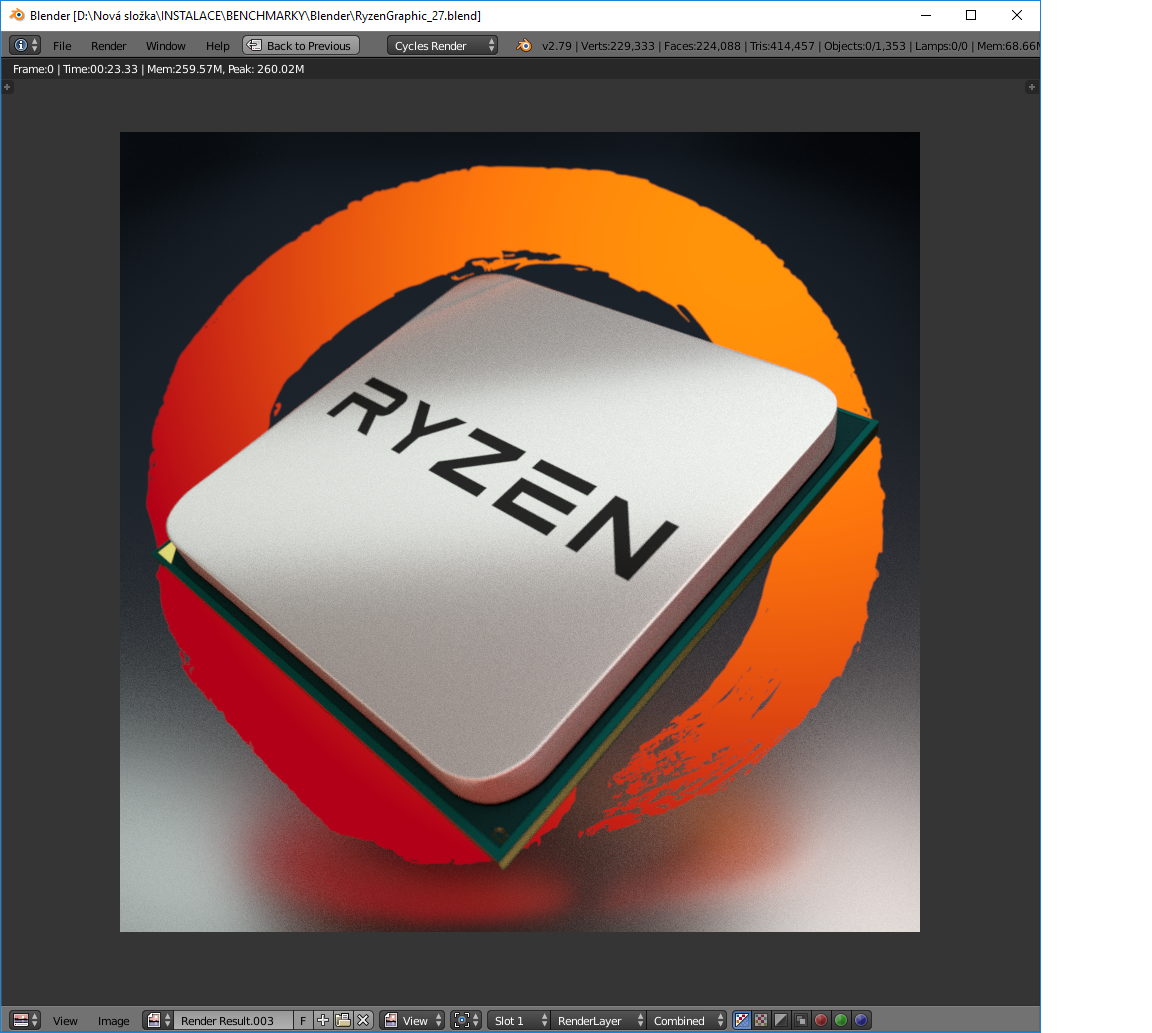Click the new image plus icon
Screen dimensions: 1152x1033
point(323,1020)
